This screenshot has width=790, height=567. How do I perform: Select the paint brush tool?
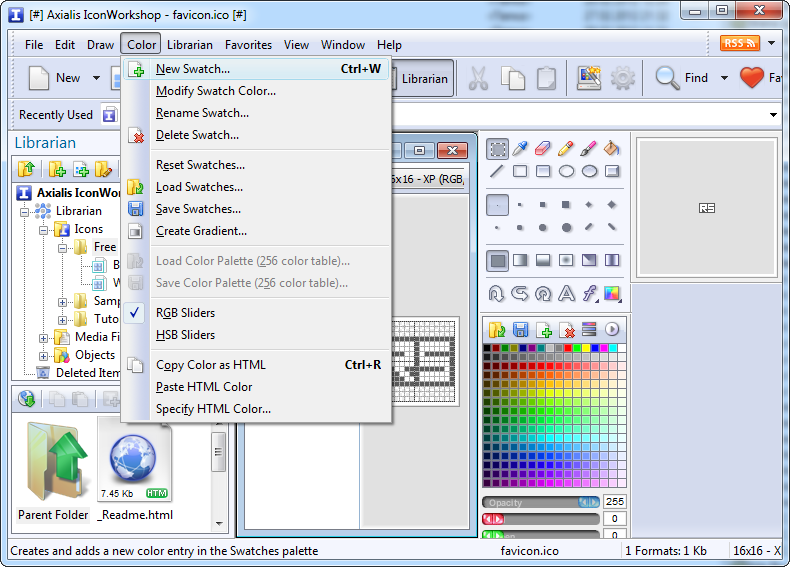[x=588, y=149]
